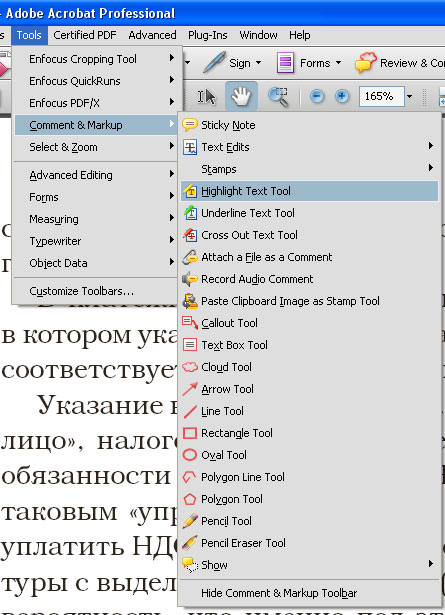Open Select & Zoom submenu entry

pos(96,147)
